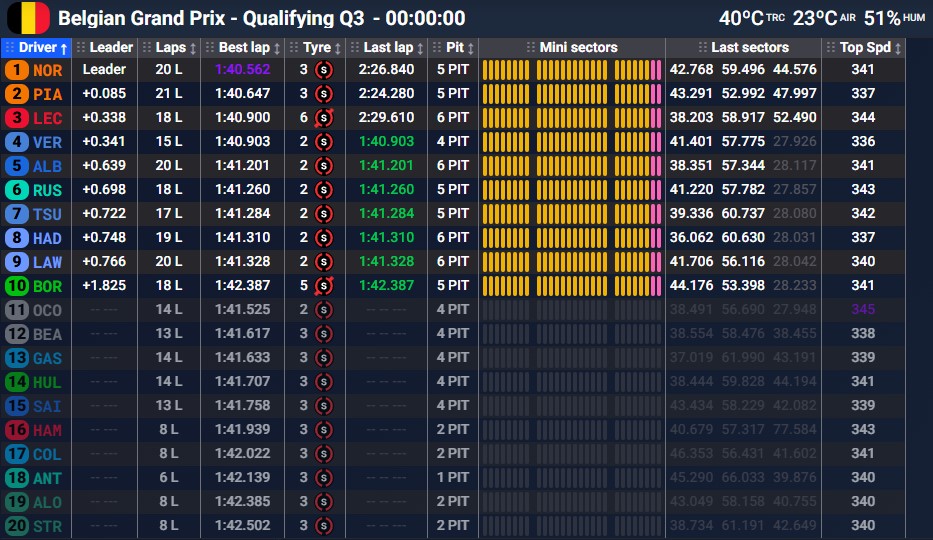Viewport: 933px width, 540px height.
Task: Click the Last sectors column header
Action: [x=744, y=48]
